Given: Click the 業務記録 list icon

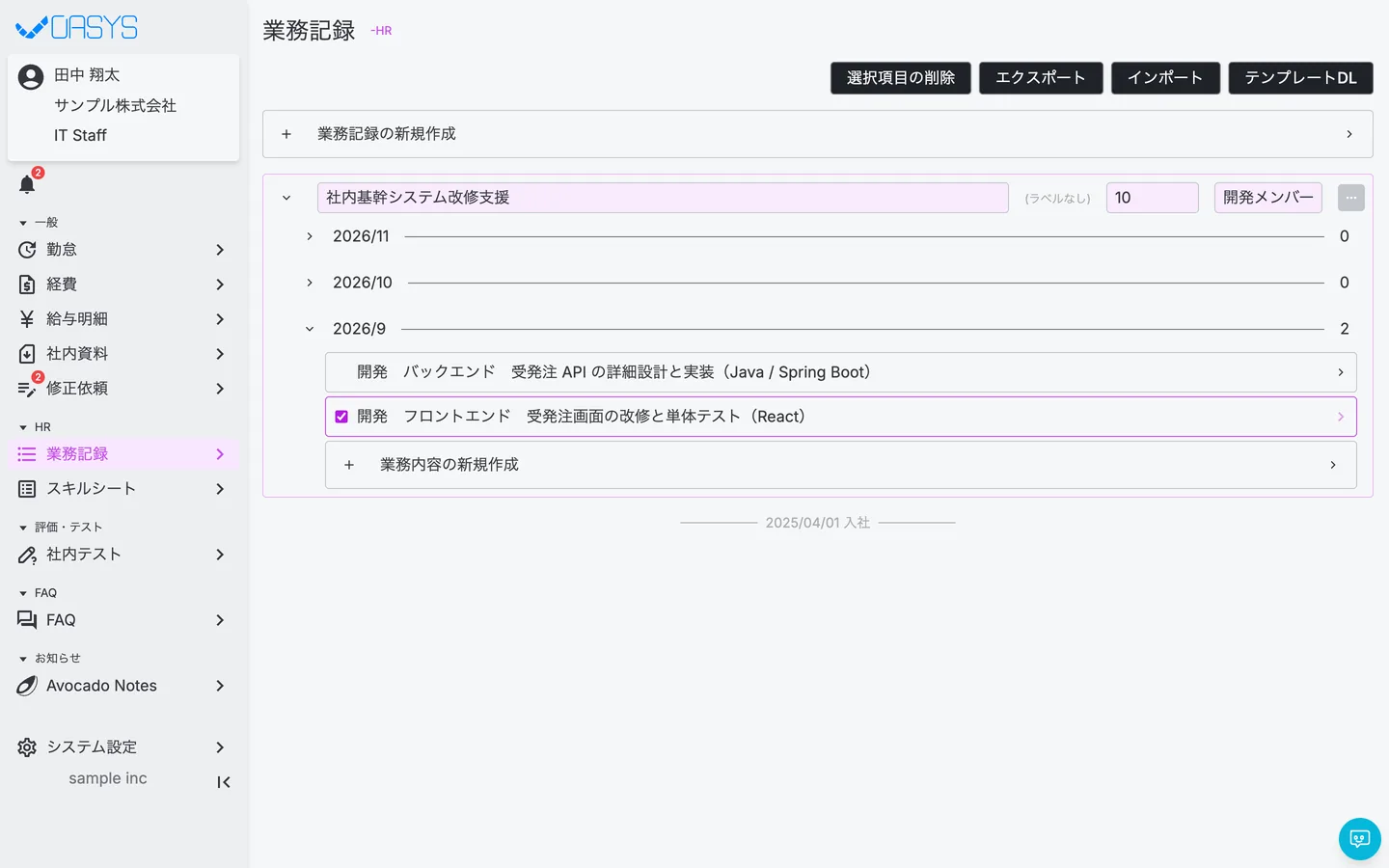Looking at the screenshot, I should [27, 454].
